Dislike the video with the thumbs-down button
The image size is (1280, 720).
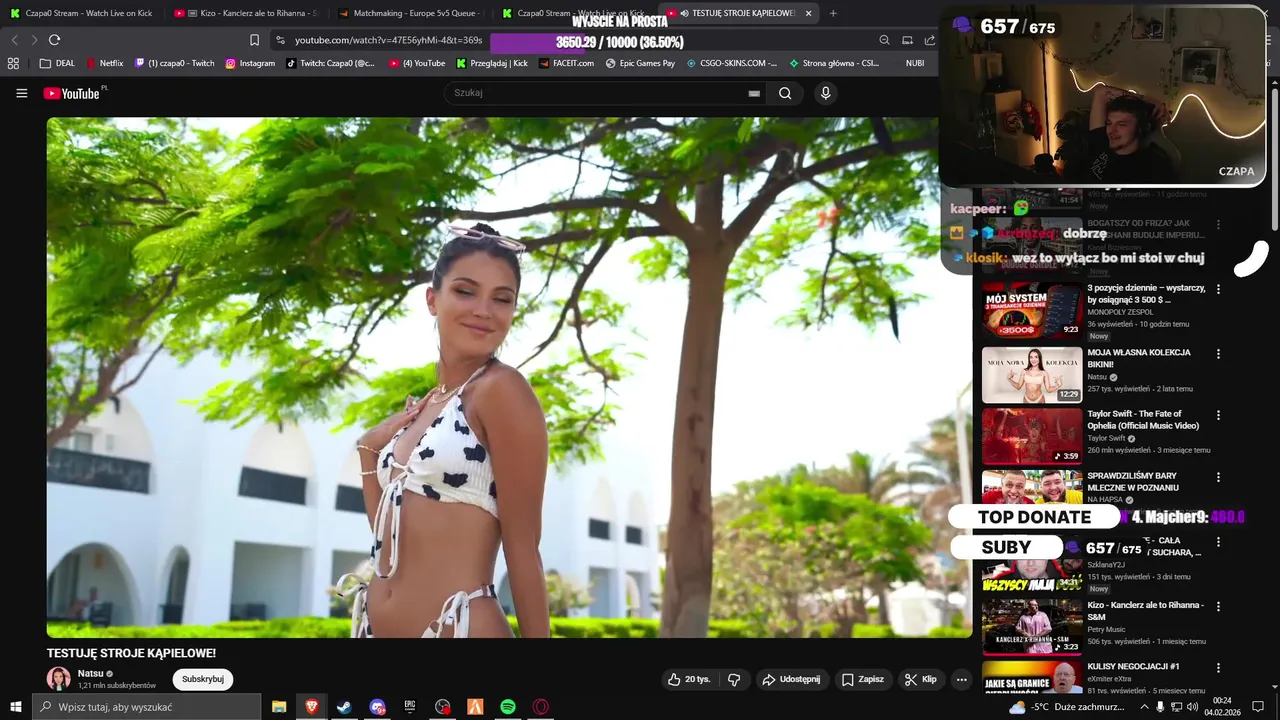tap(734, 679)
